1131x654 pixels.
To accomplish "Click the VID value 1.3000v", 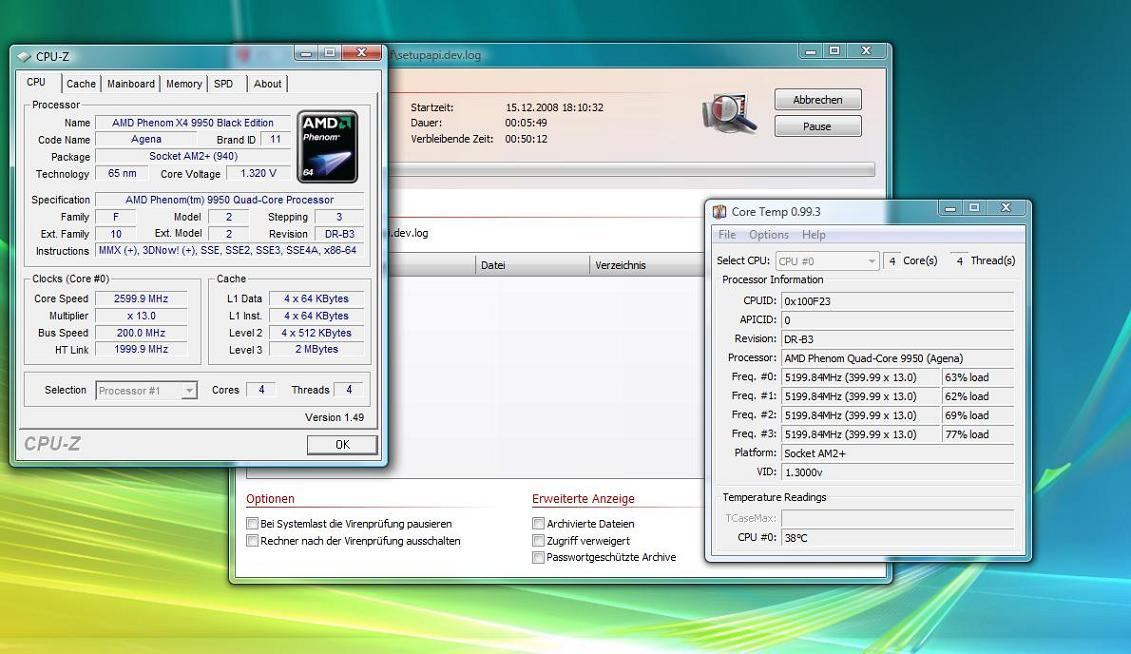I will [x=897, y=472].
